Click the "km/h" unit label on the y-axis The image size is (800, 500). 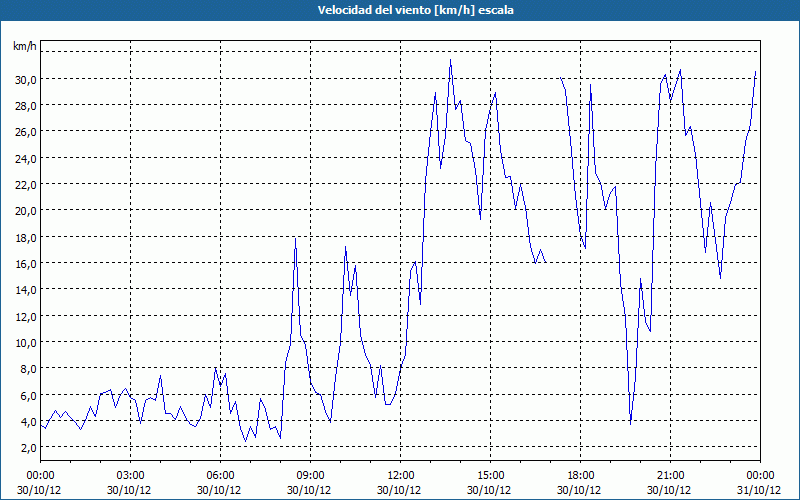tap(25, 46)
